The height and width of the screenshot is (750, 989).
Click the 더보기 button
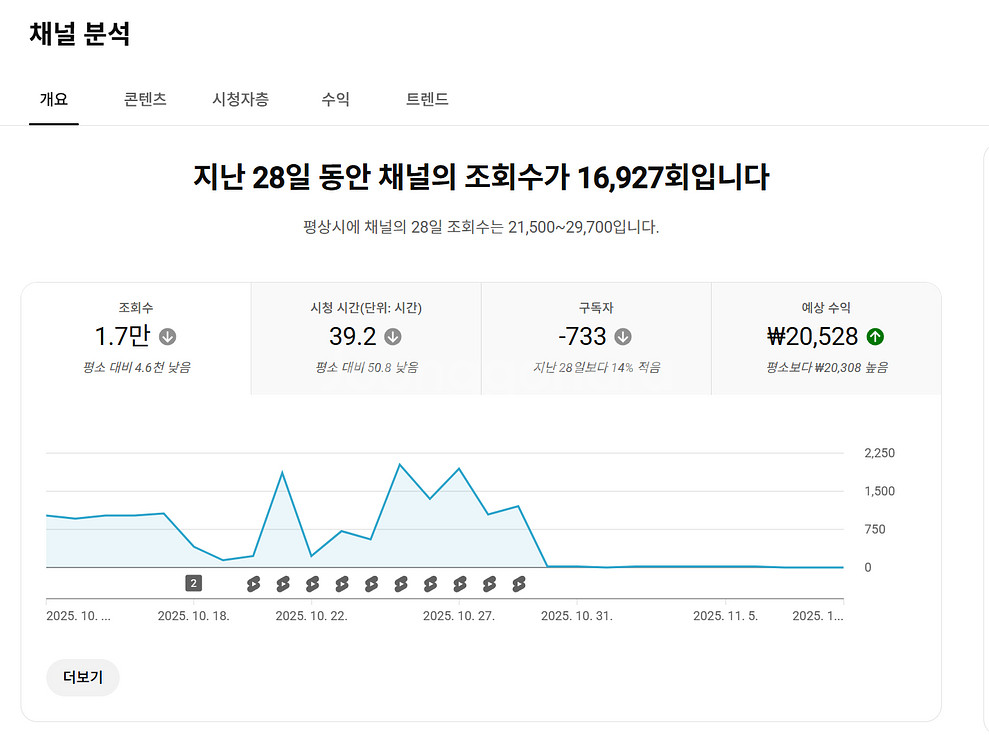pyautogui.click(x=82, y=677)
